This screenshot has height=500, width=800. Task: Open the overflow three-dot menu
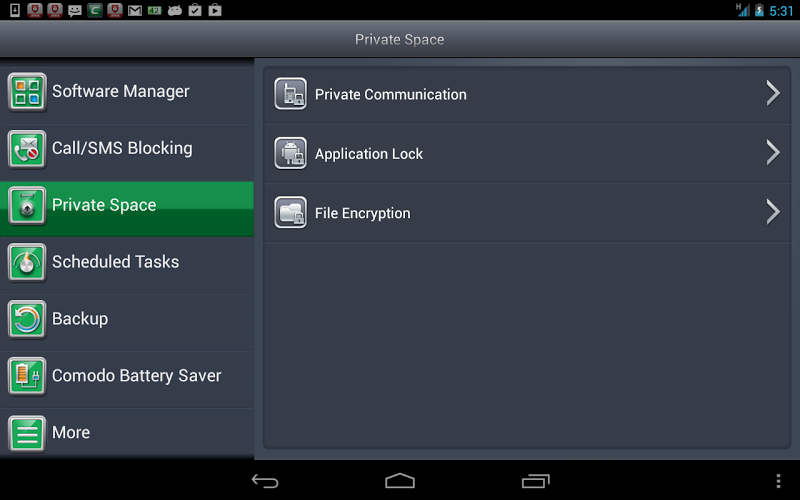click(x=778, y=481)
